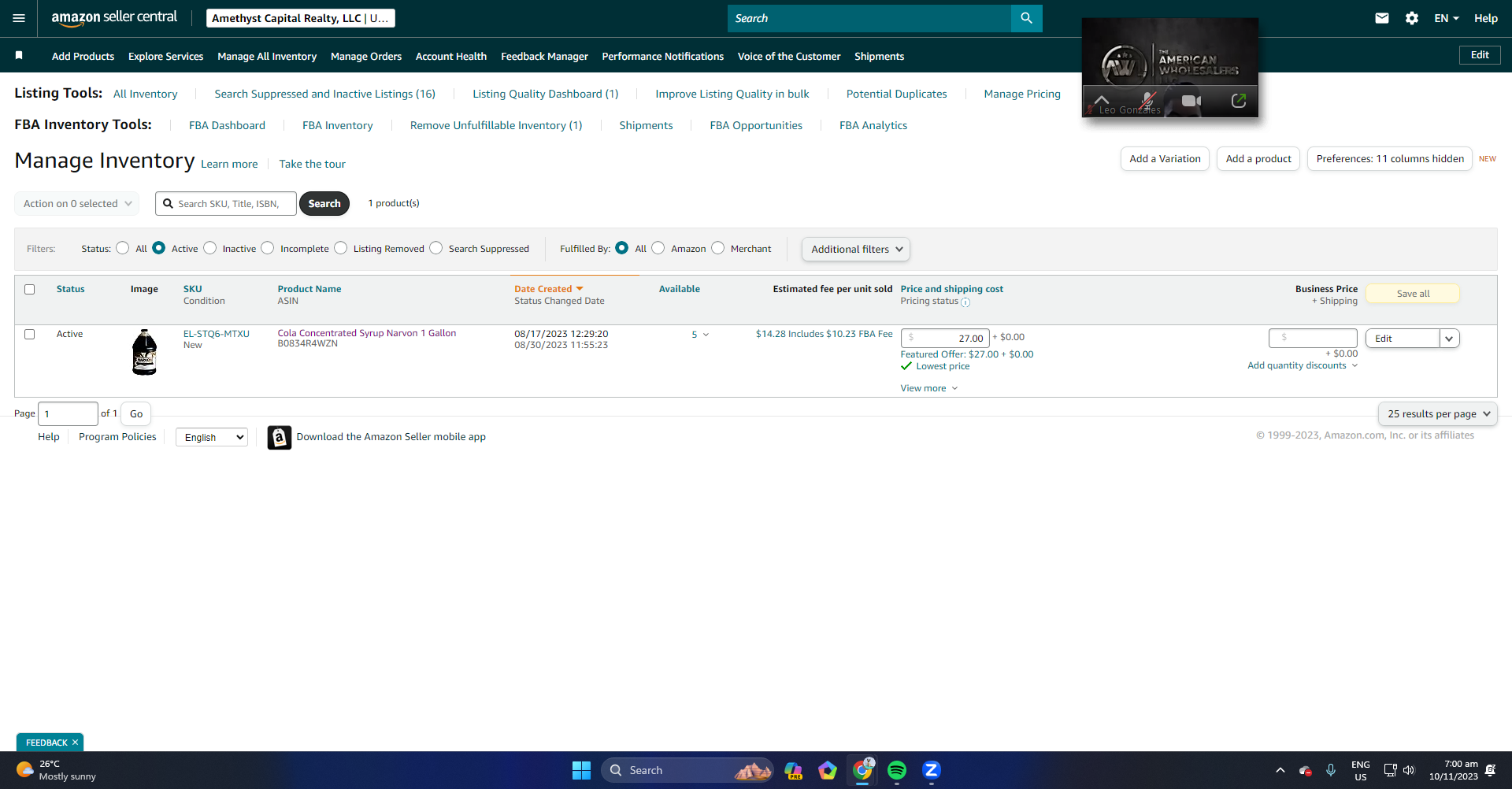Click the page number input field
Screen dimensions: 1512x789
(68, 413)
